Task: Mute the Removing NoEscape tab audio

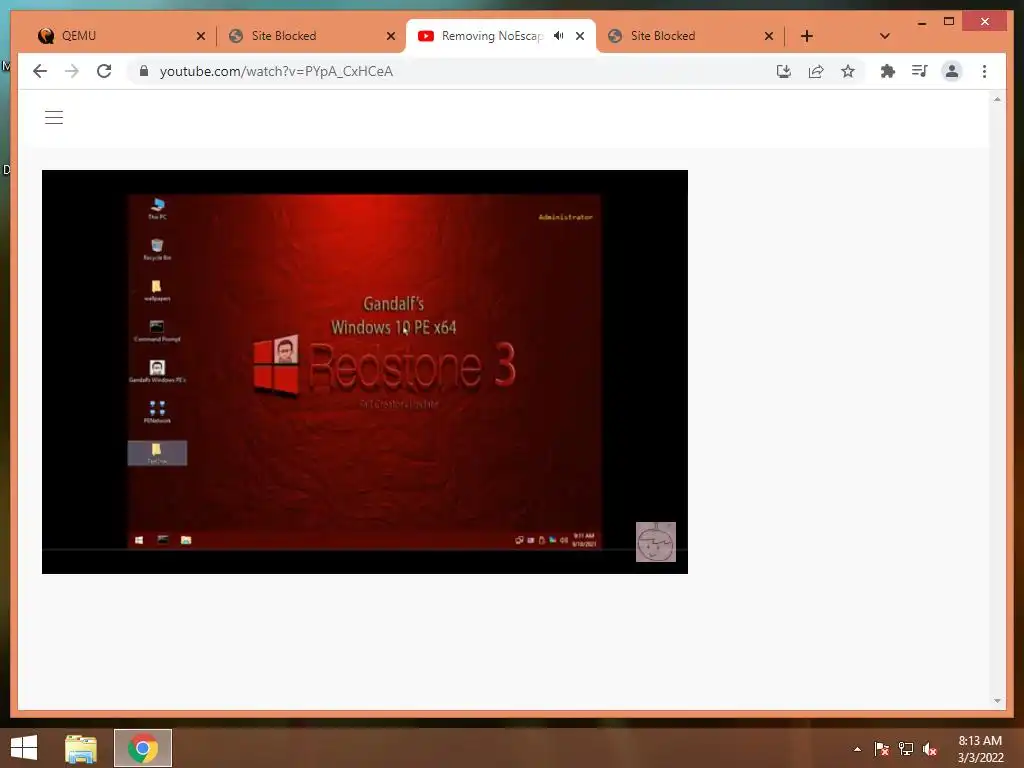Action: [x=559, y=36]
